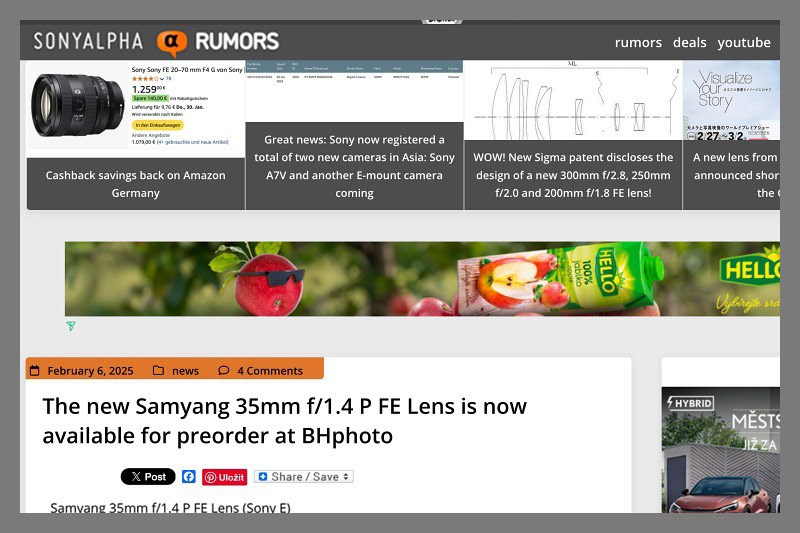Open the 4 Comments link
Screen dimensions: 800x533
click(x=270, y=371)
